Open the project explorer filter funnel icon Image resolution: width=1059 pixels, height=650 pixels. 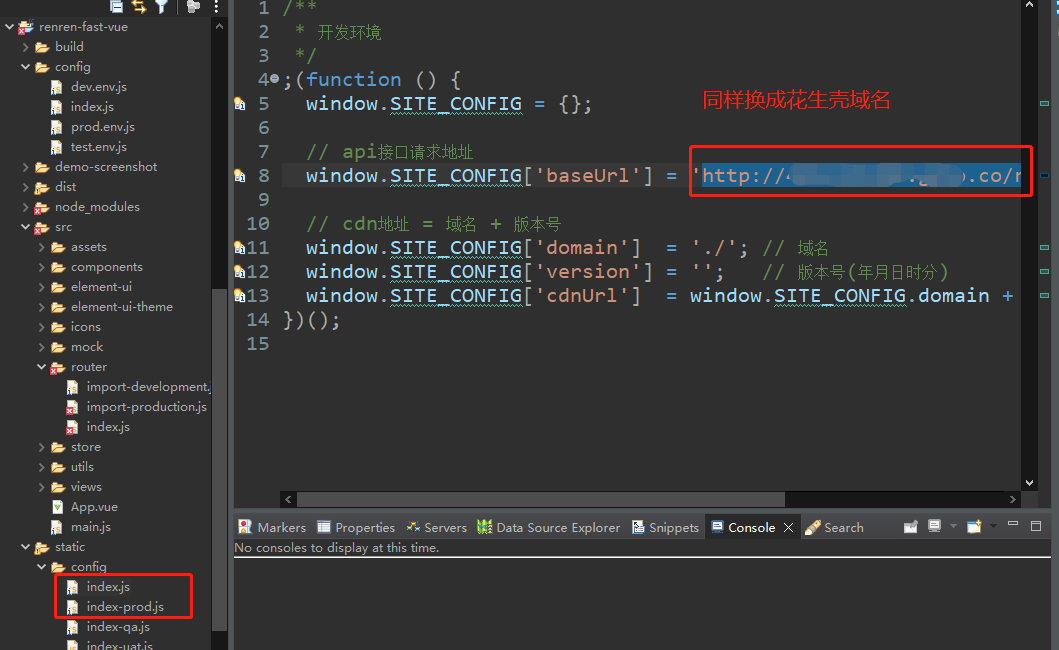[161, 7]
